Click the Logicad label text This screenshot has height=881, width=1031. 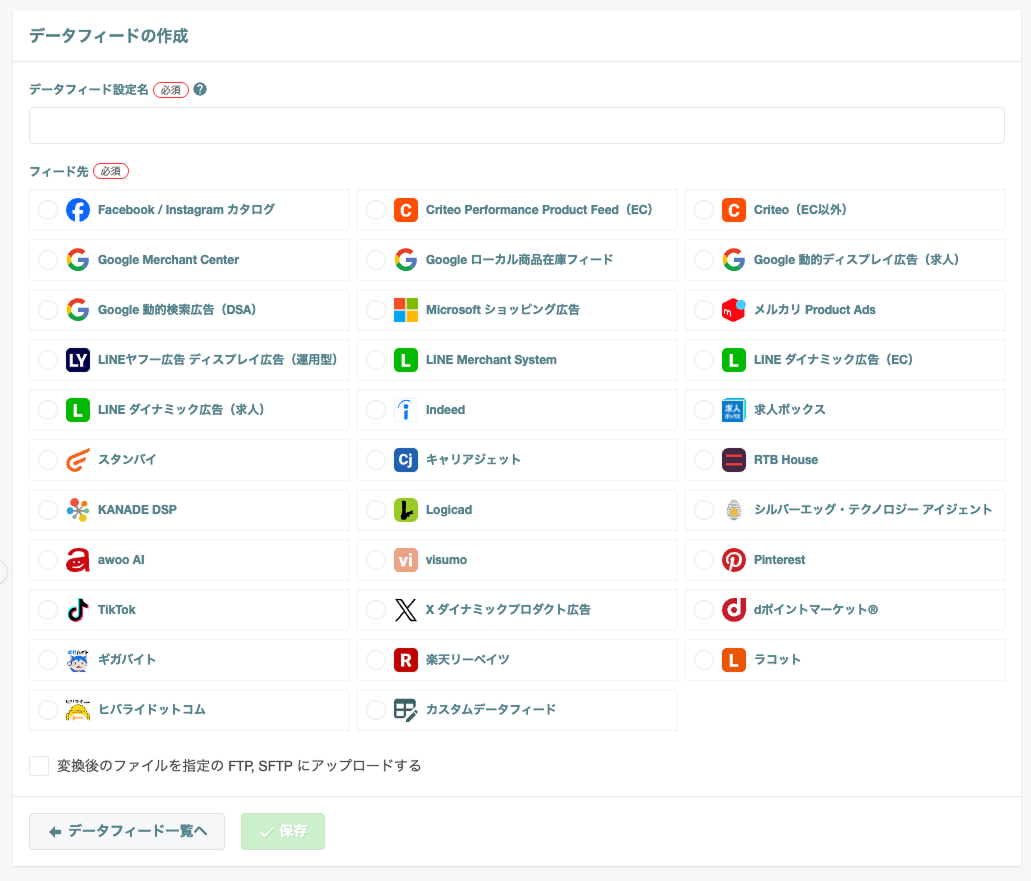point(449,510)
